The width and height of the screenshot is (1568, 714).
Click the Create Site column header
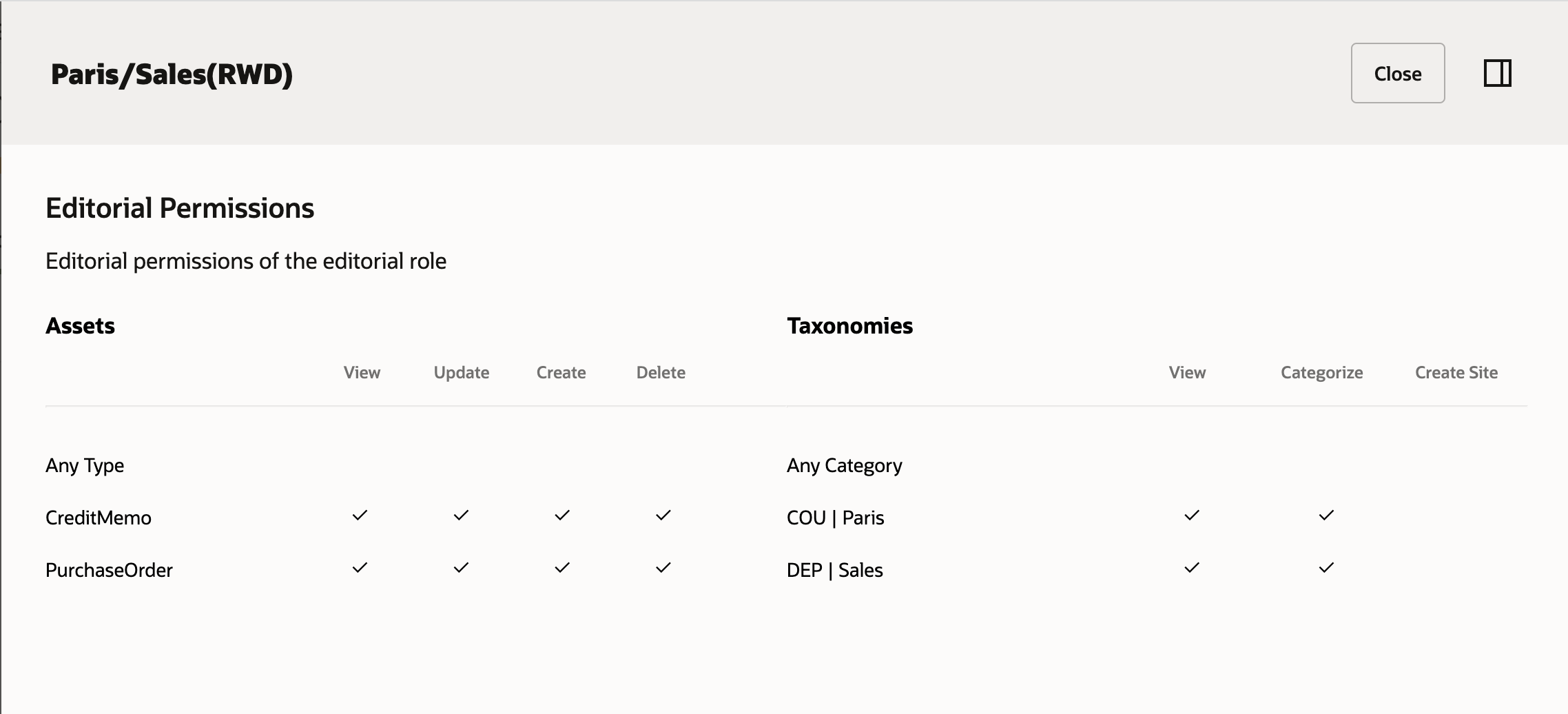click(x=1456, y=372)
